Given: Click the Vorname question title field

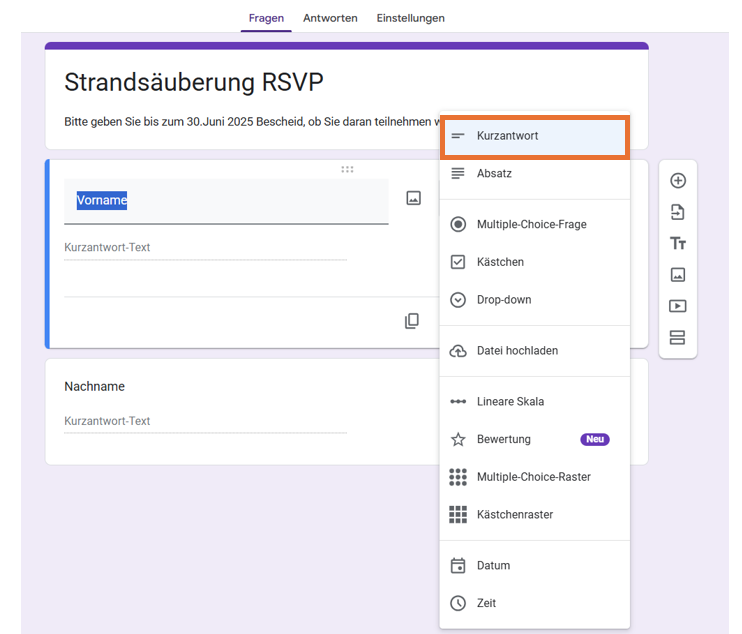Looking at the screenshot, I should [225, 201].
